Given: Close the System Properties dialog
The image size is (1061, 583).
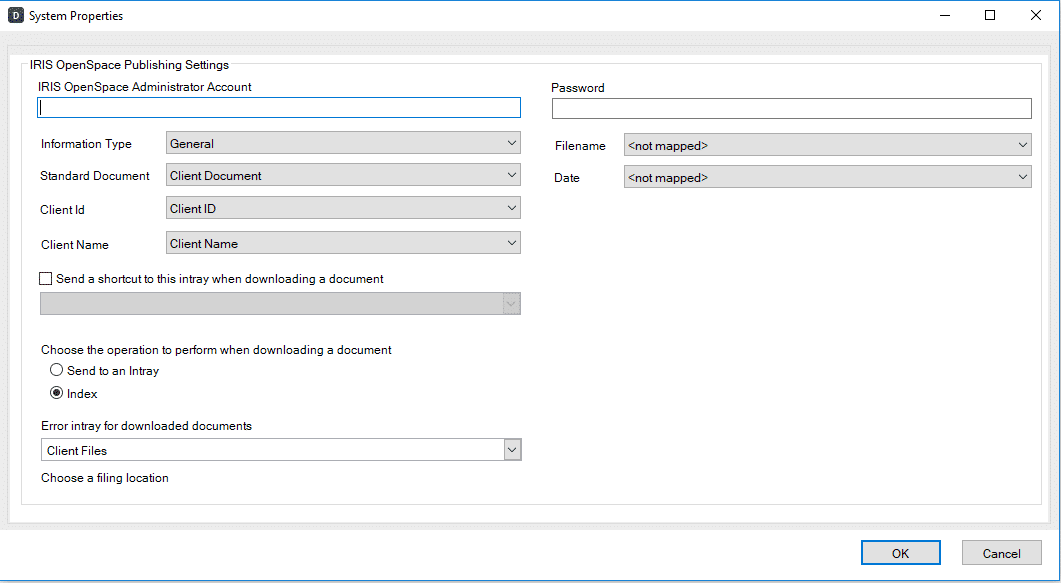Looking at the screenshot, I should (1036, 16).
